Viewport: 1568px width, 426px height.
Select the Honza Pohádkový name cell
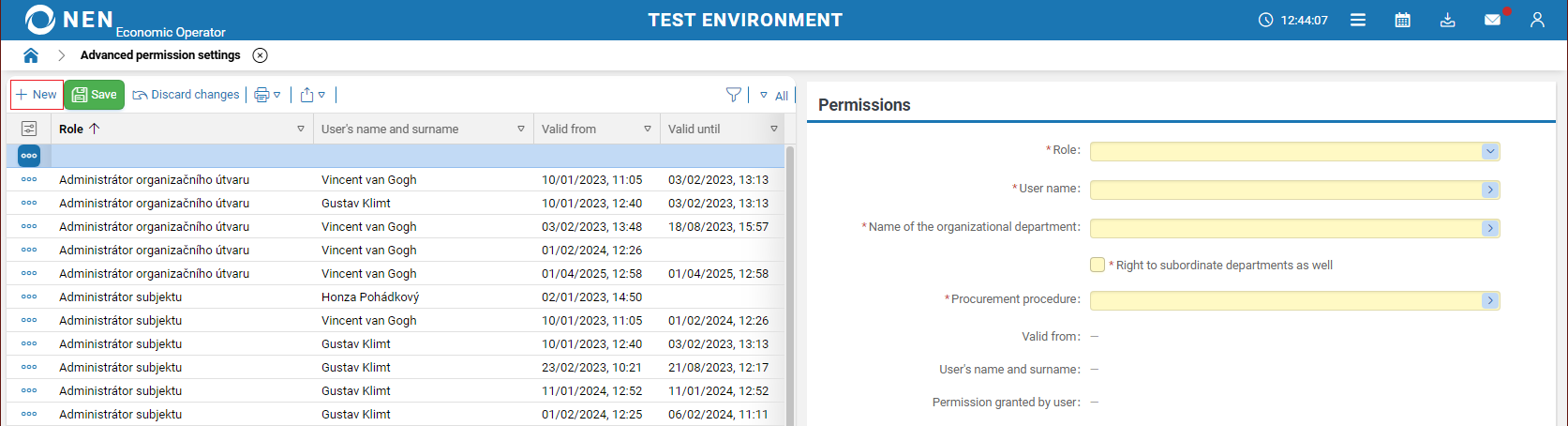tap(370, 297)
